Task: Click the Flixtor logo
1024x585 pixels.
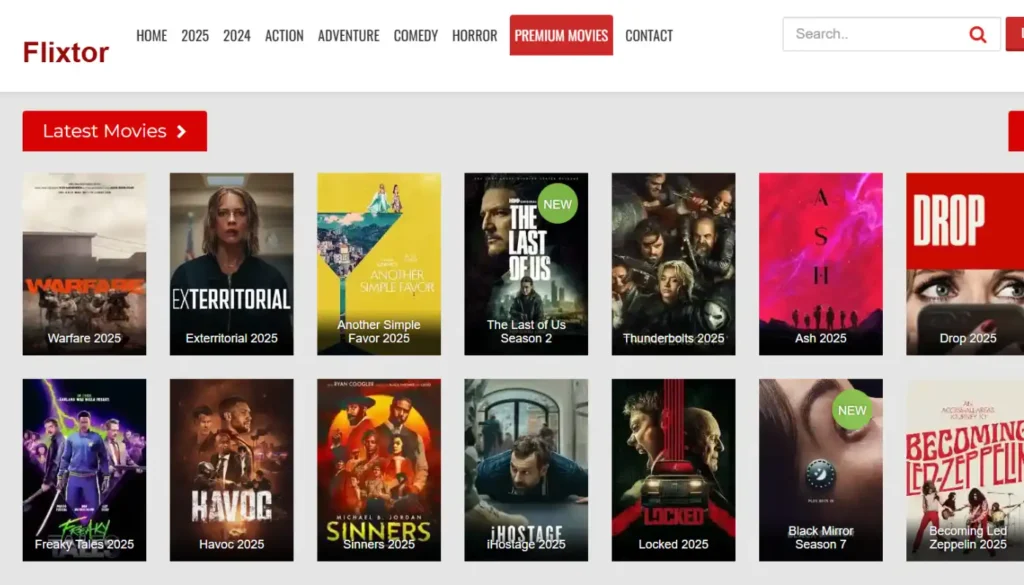Action: click(x=65, y=52)
